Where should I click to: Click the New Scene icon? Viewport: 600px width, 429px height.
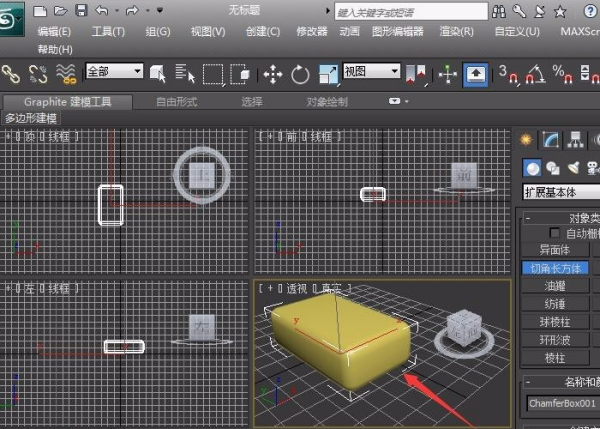[x=40, y=11]
